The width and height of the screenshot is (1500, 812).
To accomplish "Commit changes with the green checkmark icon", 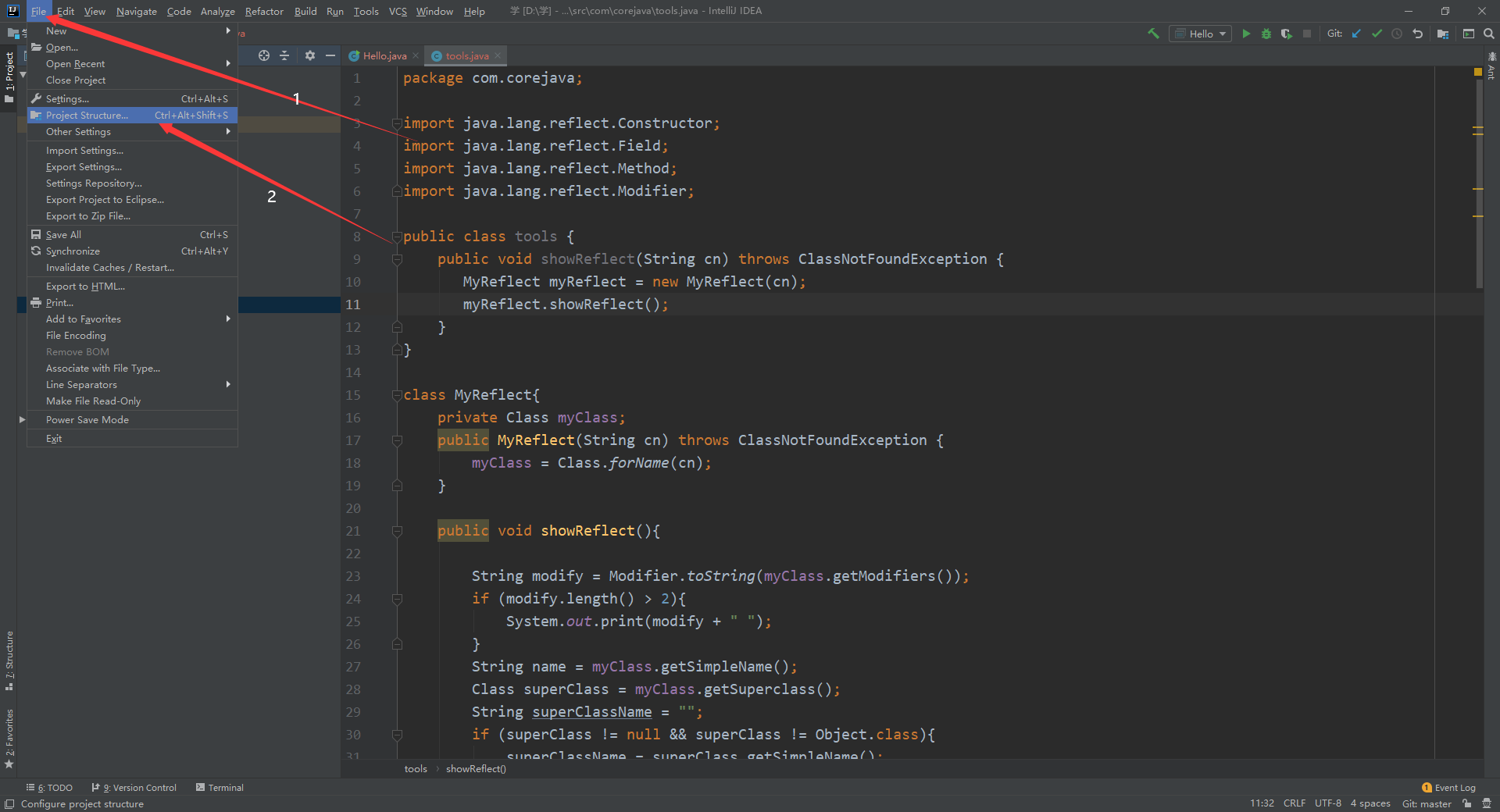I will (1376, 34).
